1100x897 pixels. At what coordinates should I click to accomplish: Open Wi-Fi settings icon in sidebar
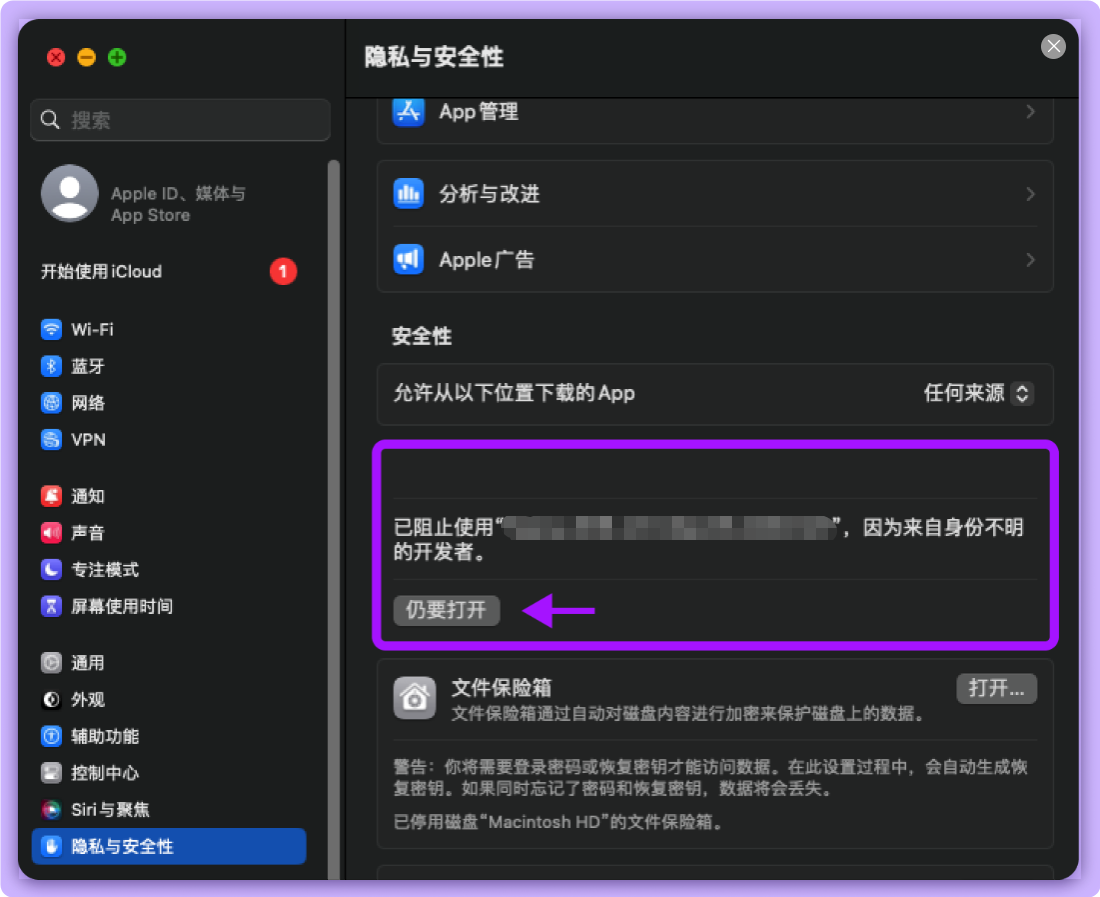pos(51,330)
